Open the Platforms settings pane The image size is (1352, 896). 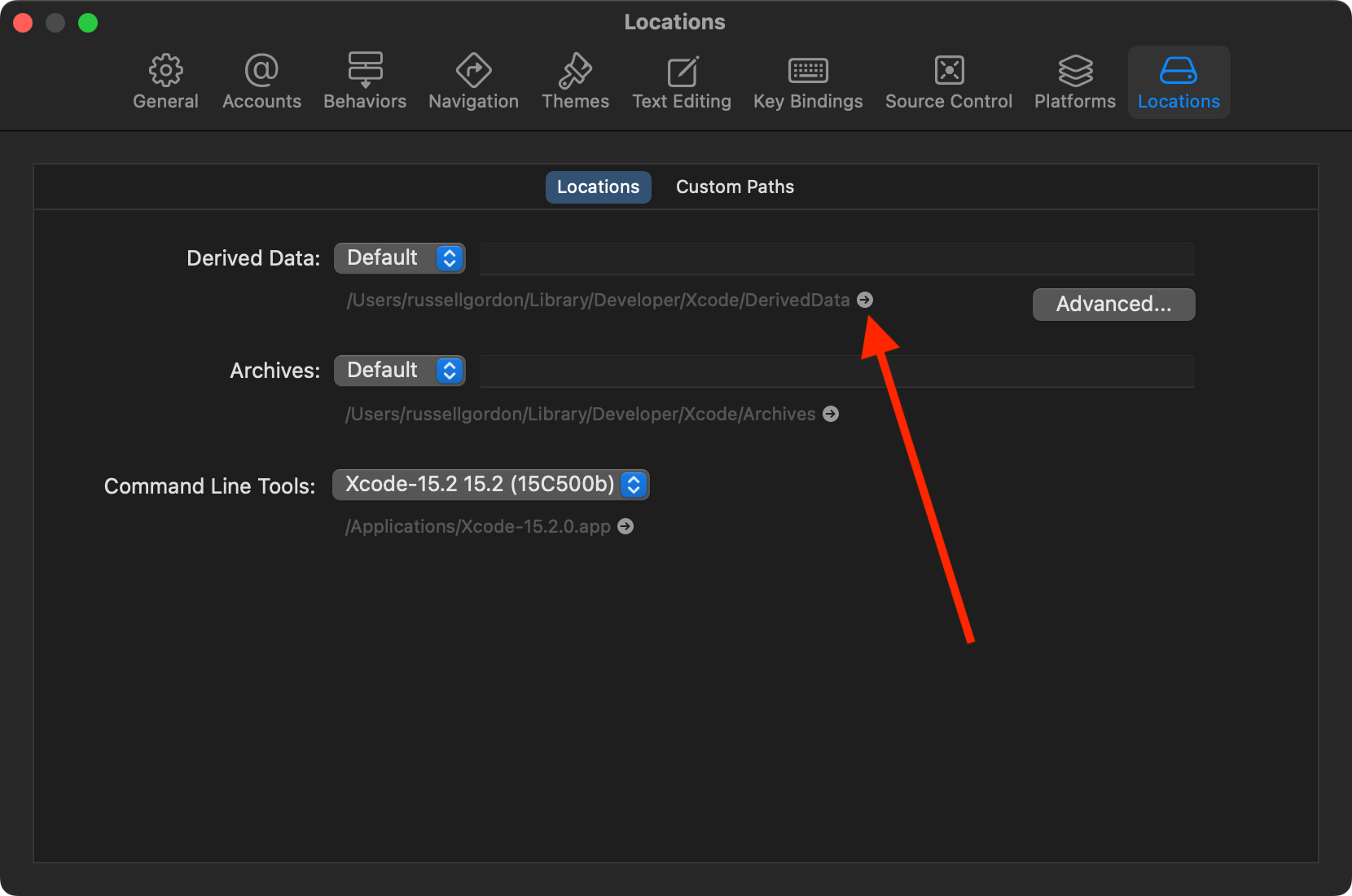1074,80
